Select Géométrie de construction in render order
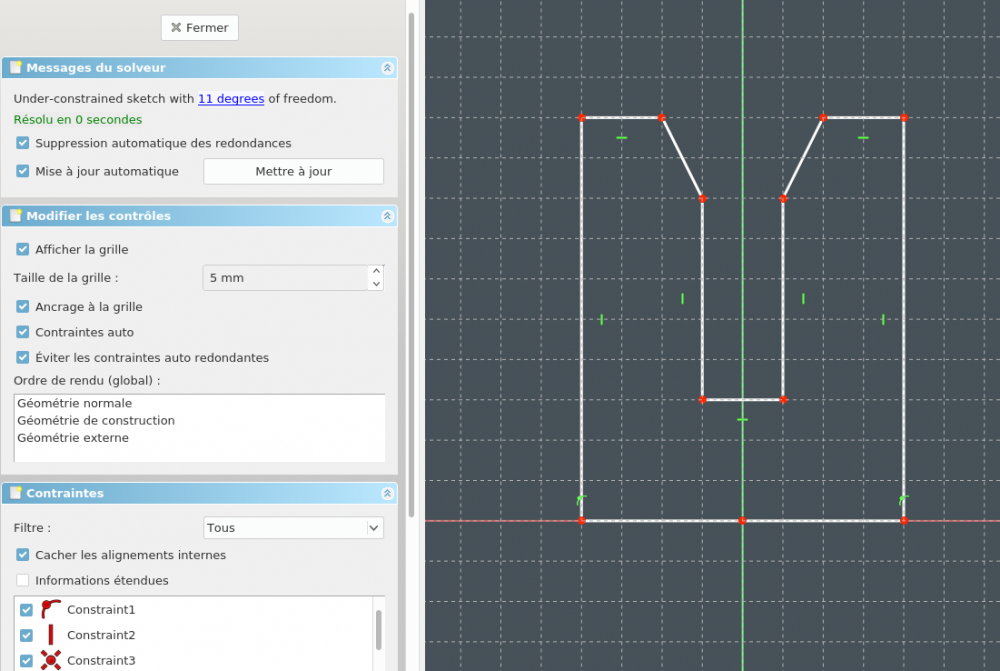This screenshot has width=1000, height=671. [x=96, y=420]
